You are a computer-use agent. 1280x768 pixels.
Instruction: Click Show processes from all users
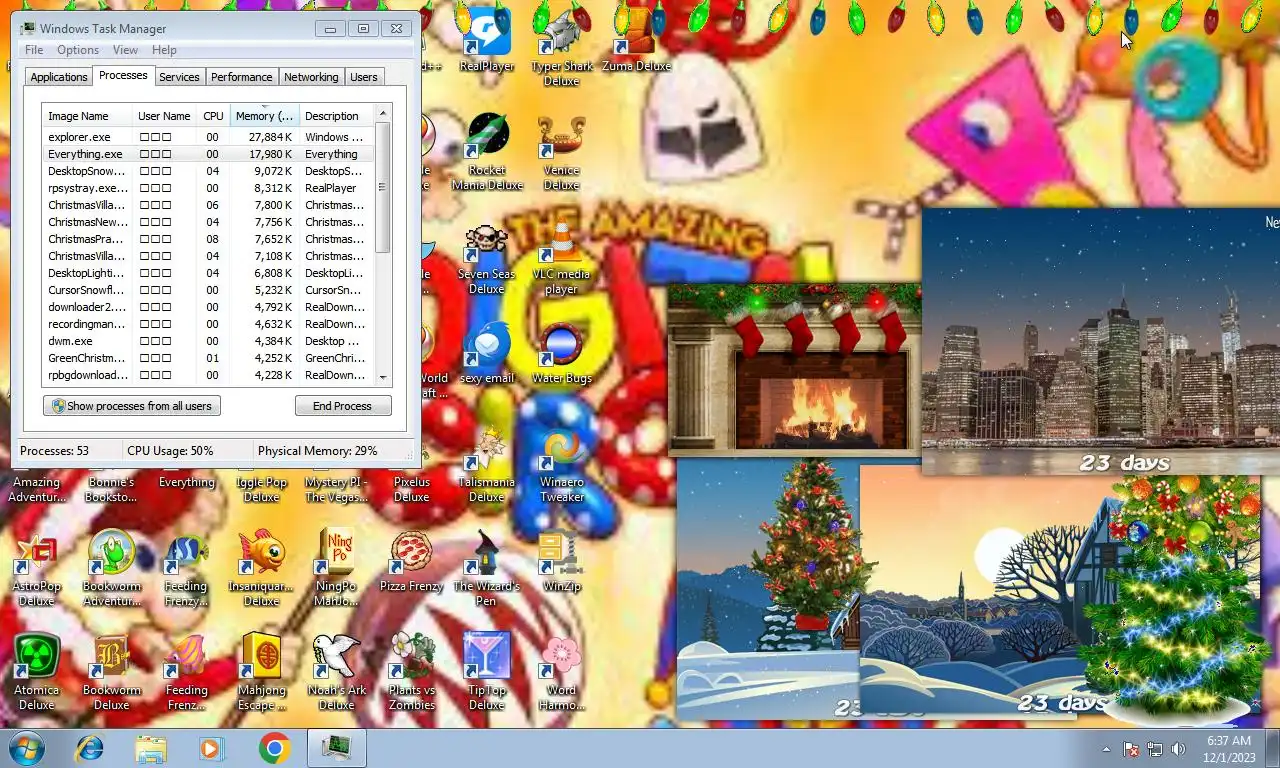(132, 406)
